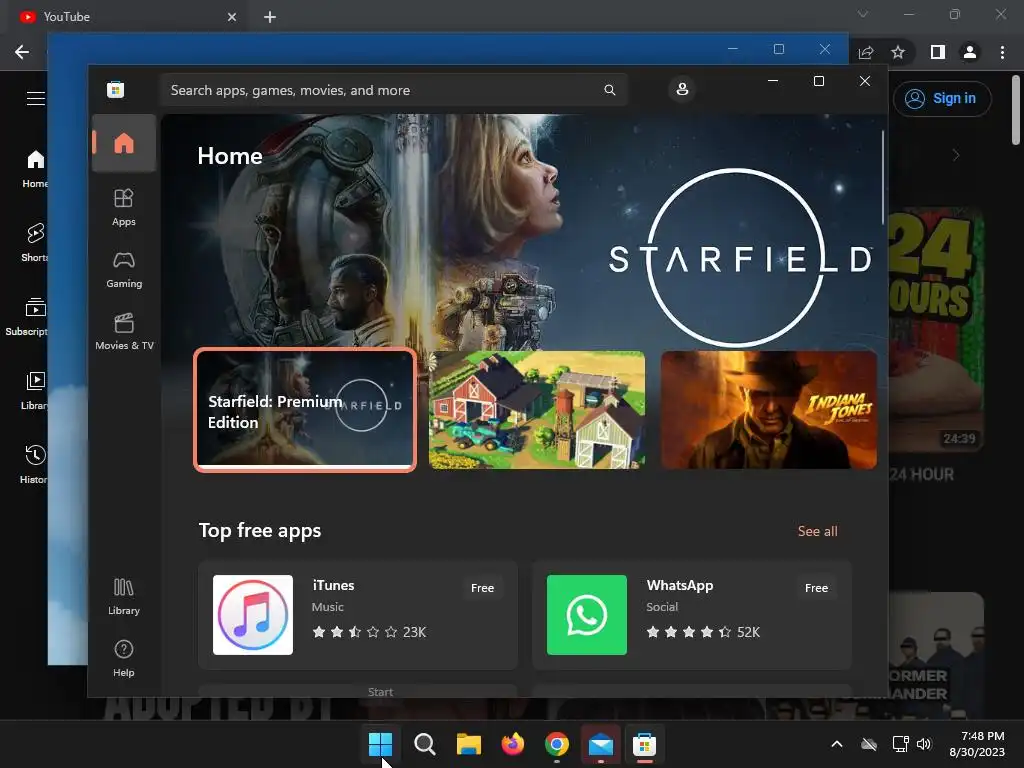Open YouTube hamburger guide menu
This screenshot has height=768, width=1024.
pyautogui.click(x=35, y=99)
